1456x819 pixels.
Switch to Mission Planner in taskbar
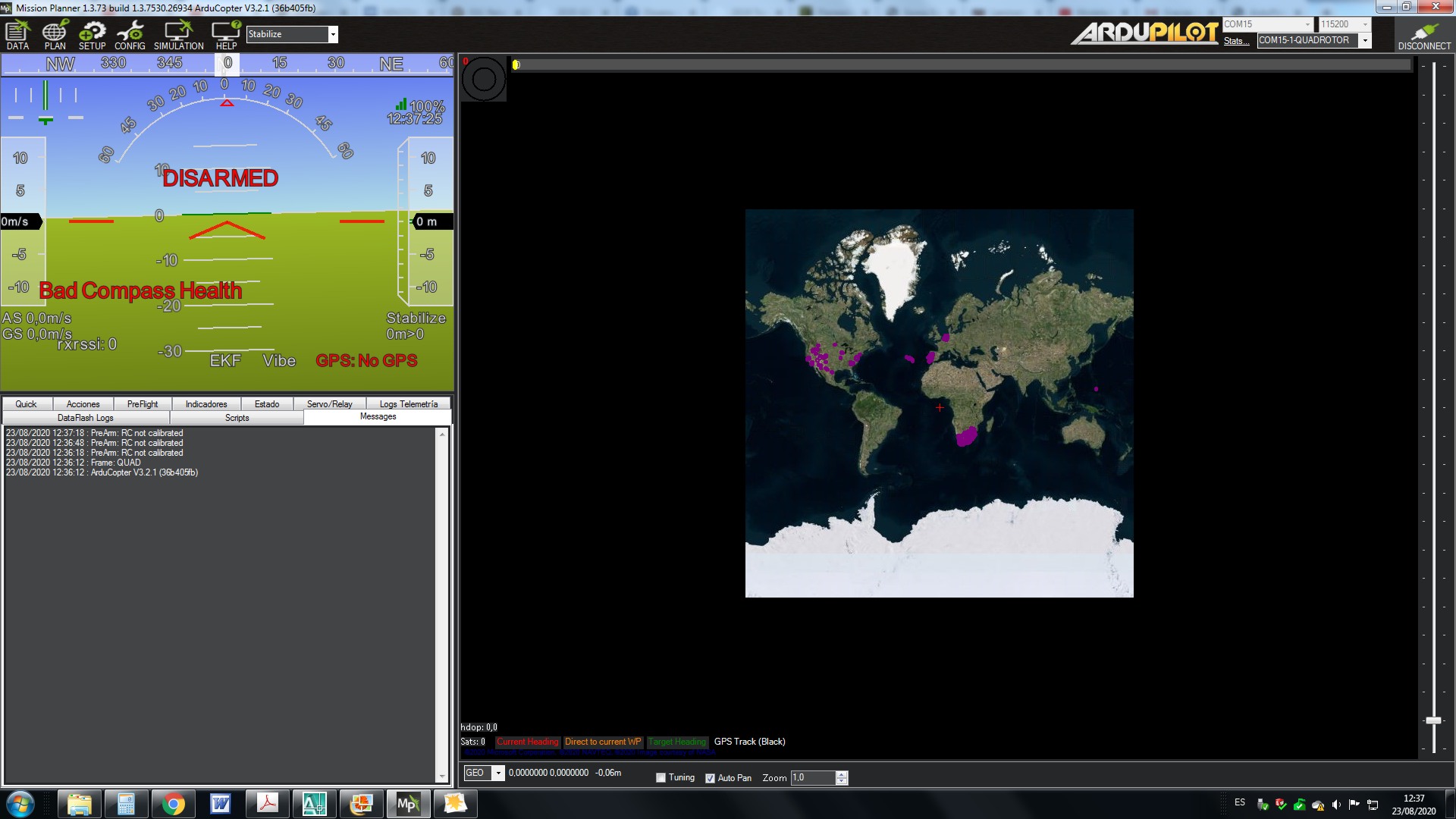coord(407,804)
